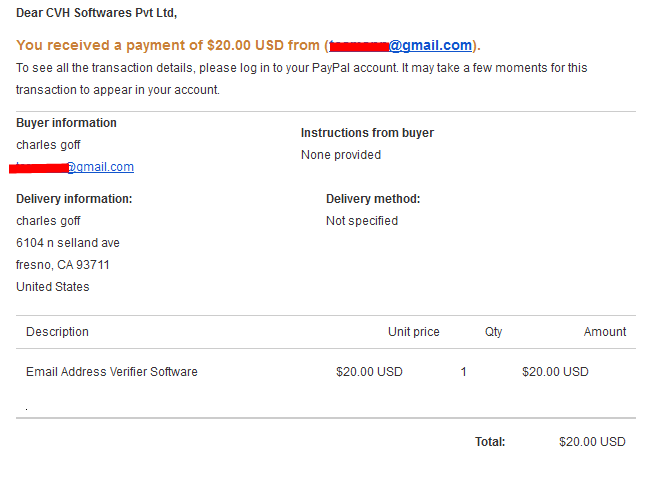Click the 'Buyer information' heading

[x=67, y=123]
